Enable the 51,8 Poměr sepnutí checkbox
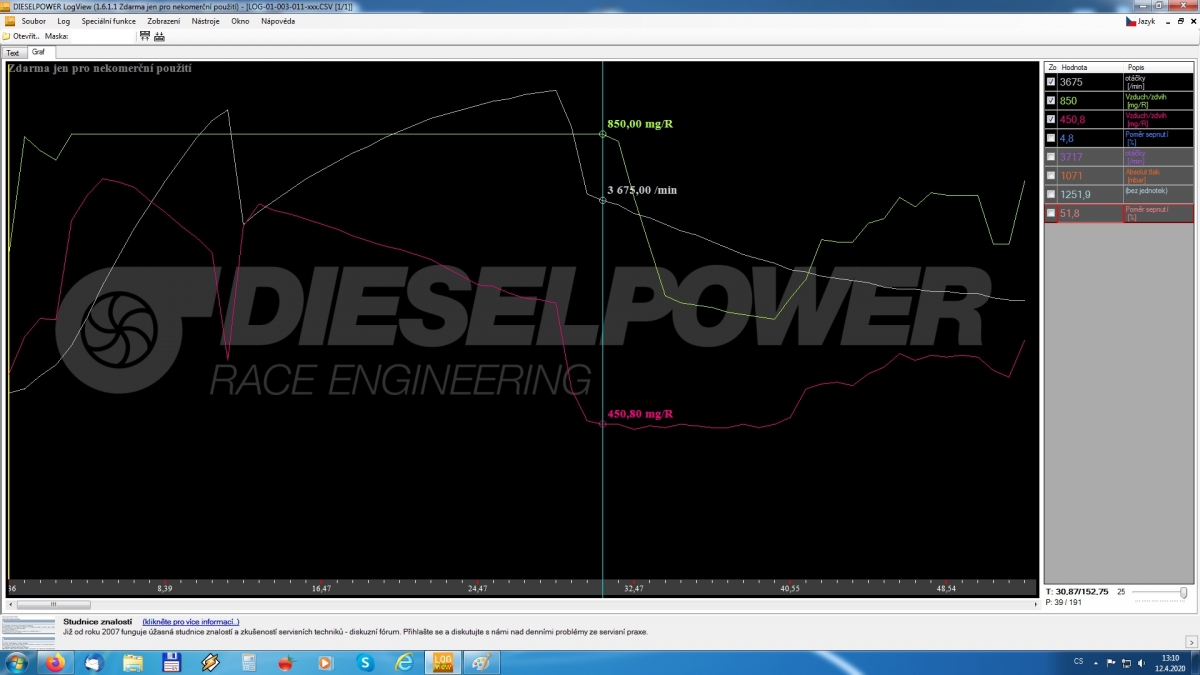The height and width of the screenshot is (675, 1200). (1050, 213)
